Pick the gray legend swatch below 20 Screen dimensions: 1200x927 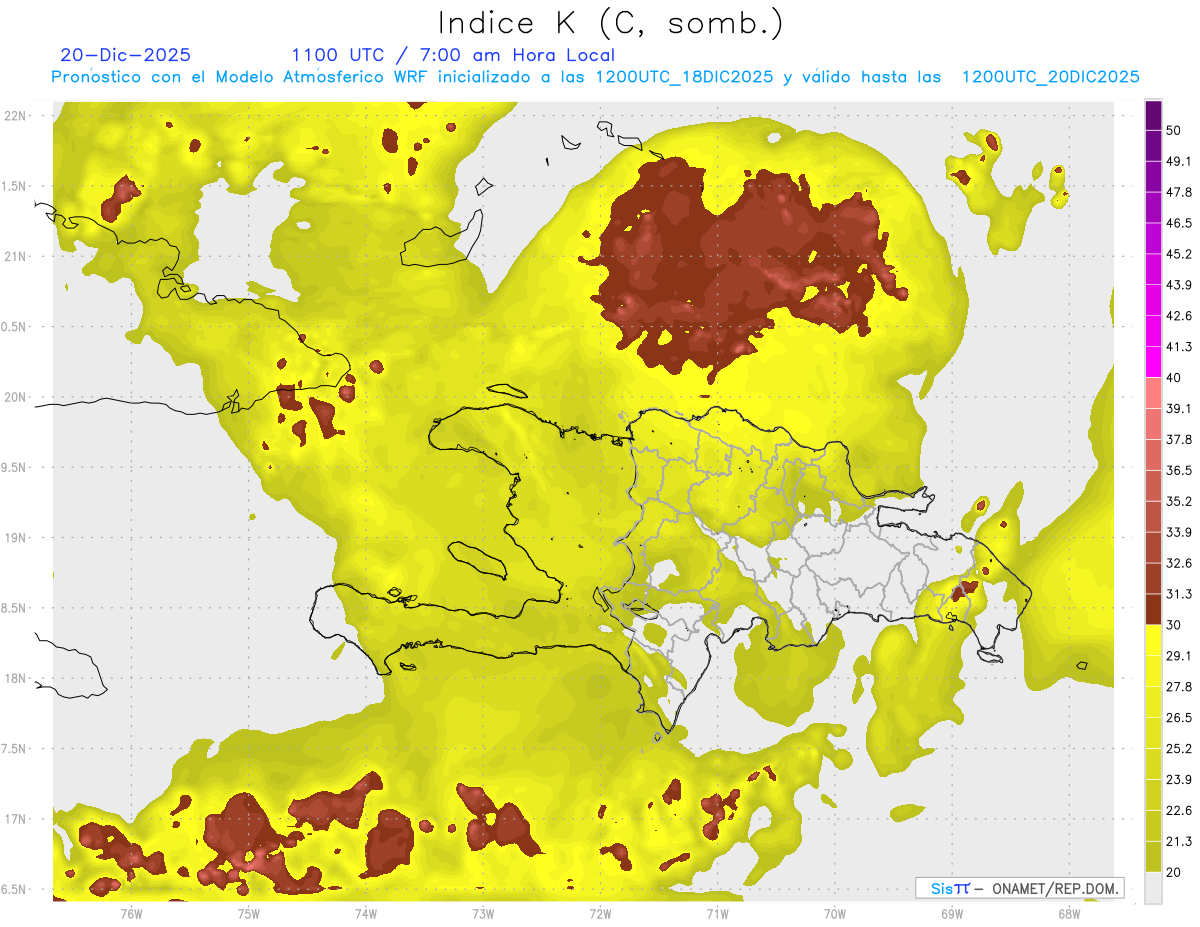tap(1154, 888)
